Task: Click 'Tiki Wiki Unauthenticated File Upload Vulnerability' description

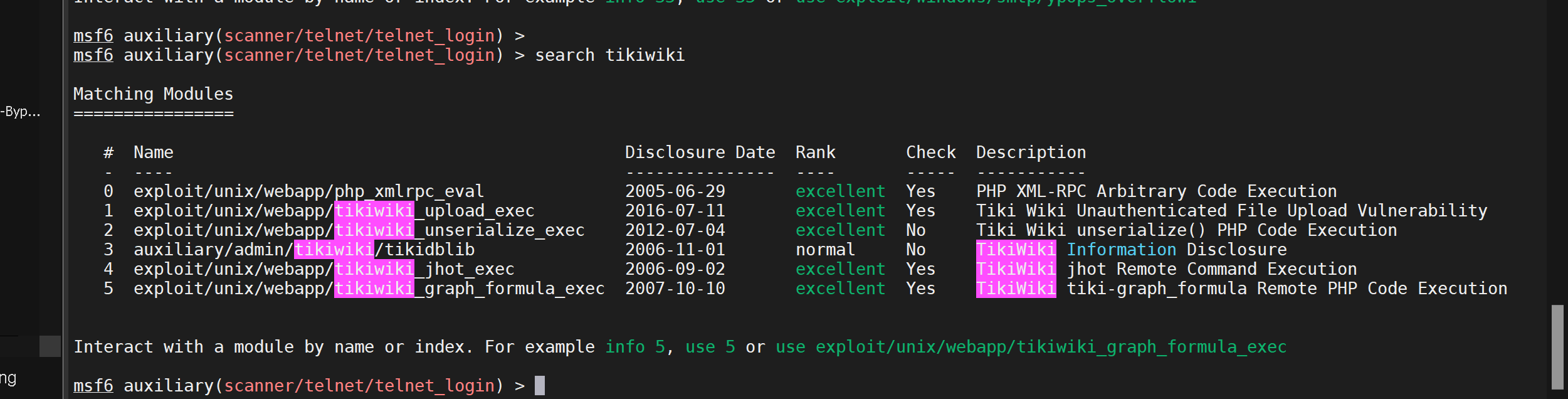Action: point(1232,211)
